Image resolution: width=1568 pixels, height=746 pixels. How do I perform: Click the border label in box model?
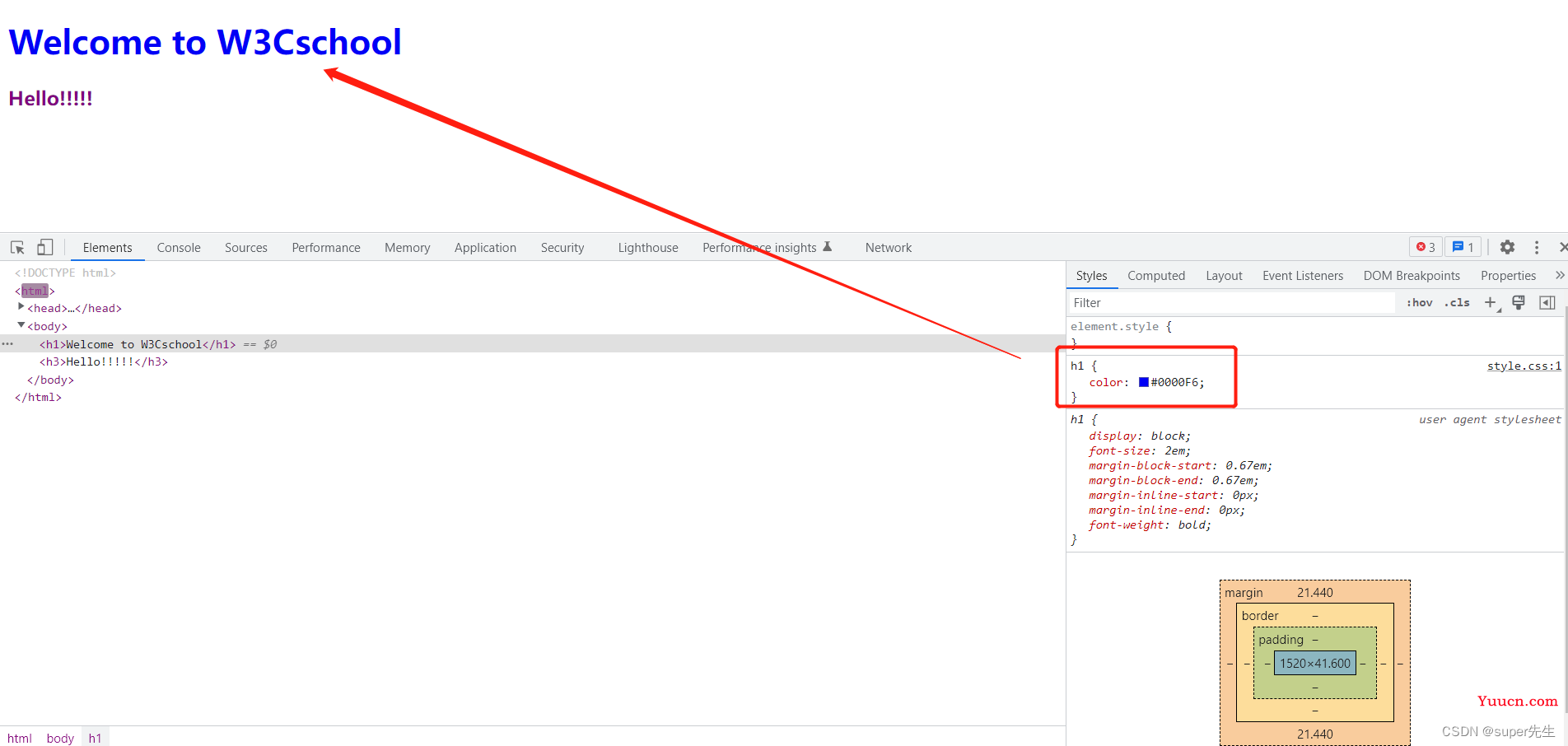point(1260,615)
